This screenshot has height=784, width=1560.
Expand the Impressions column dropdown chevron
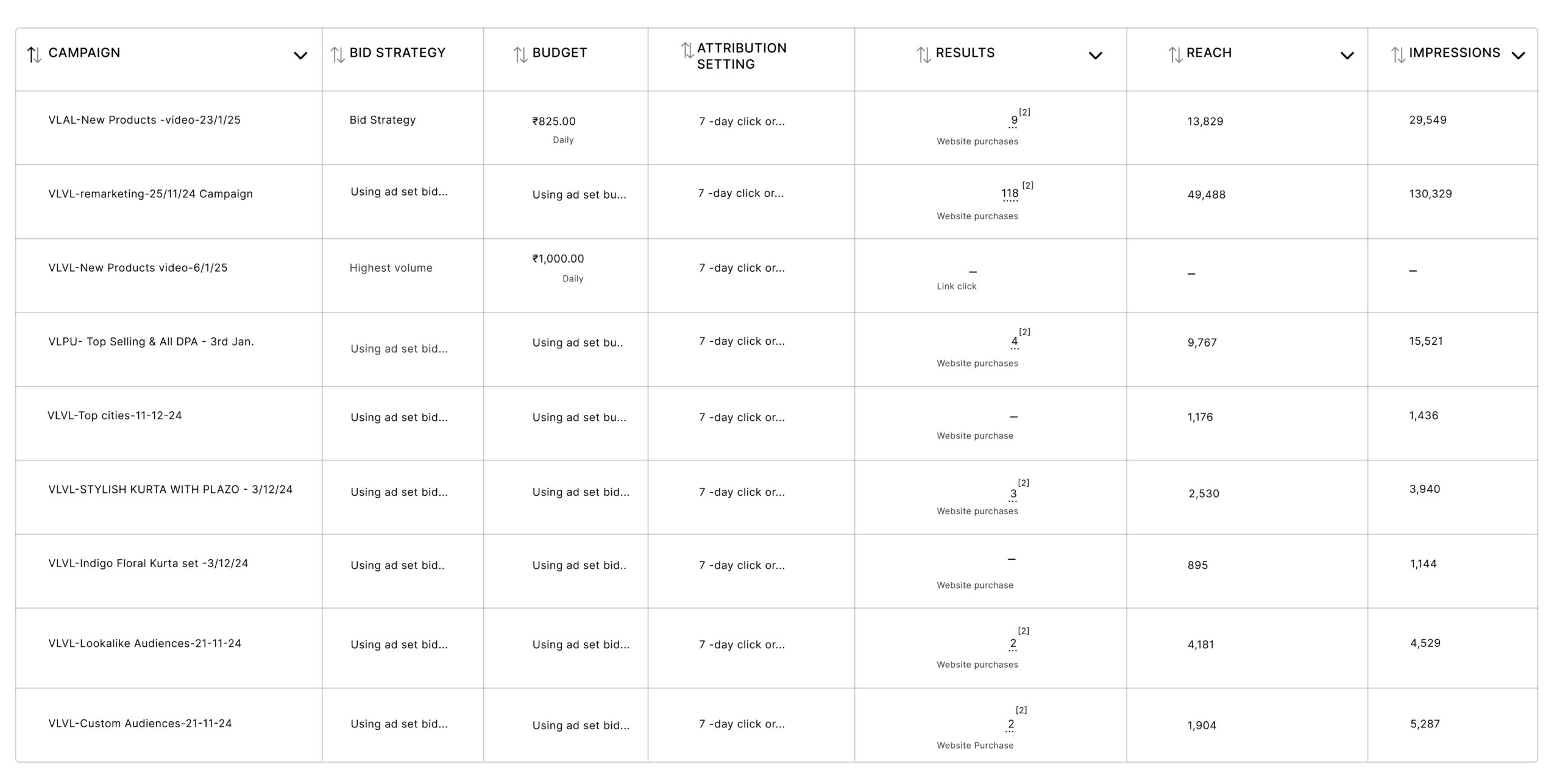point(1518,56)
